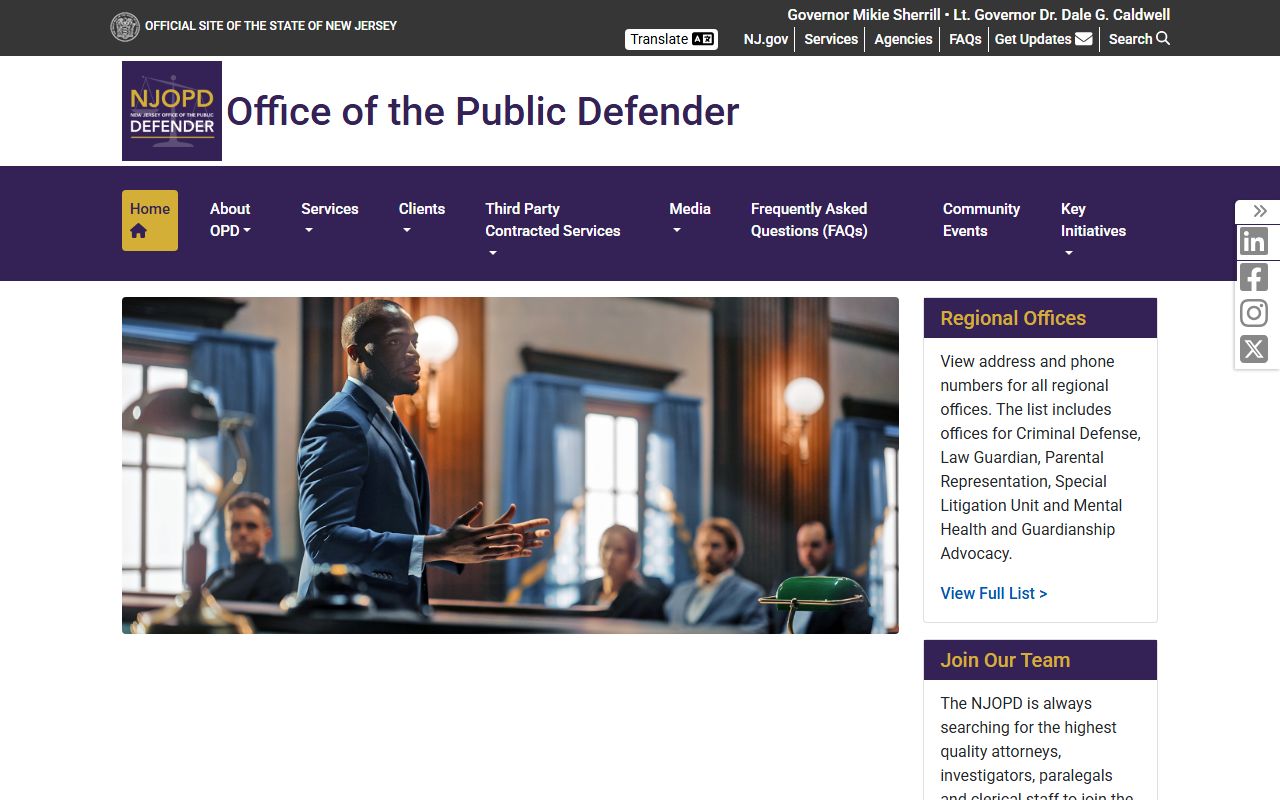Click the Translate button

(672, 39)
